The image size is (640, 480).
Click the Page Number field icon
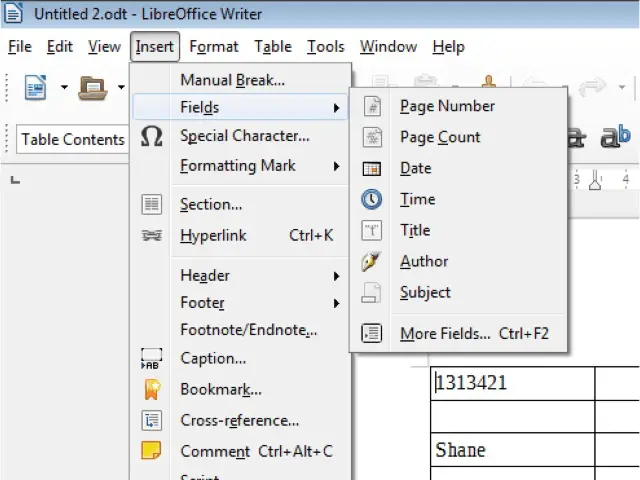click(372, 106)
